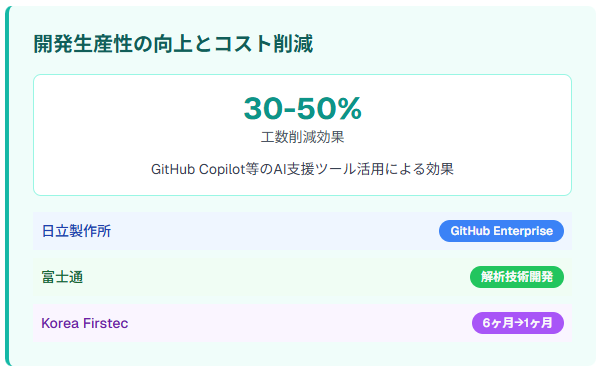
Task: Click the word Copilot in description
Action: [222, 170]
